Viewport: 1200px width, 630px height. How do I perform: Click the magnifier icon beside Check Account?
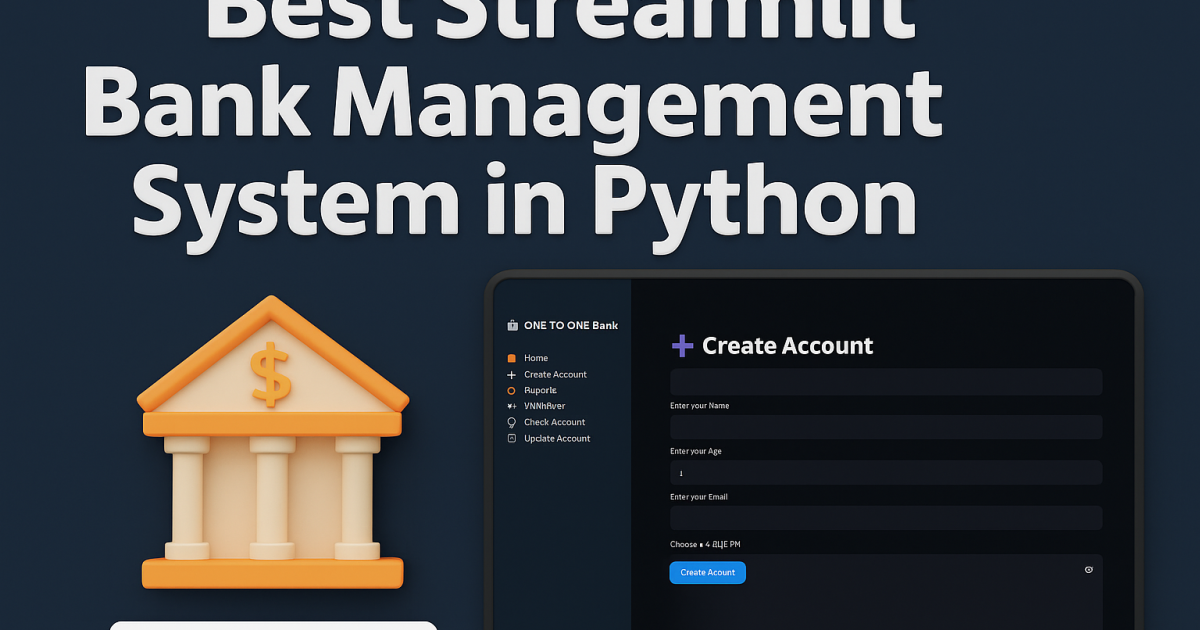pyautogui.click(x=512, y=422)
